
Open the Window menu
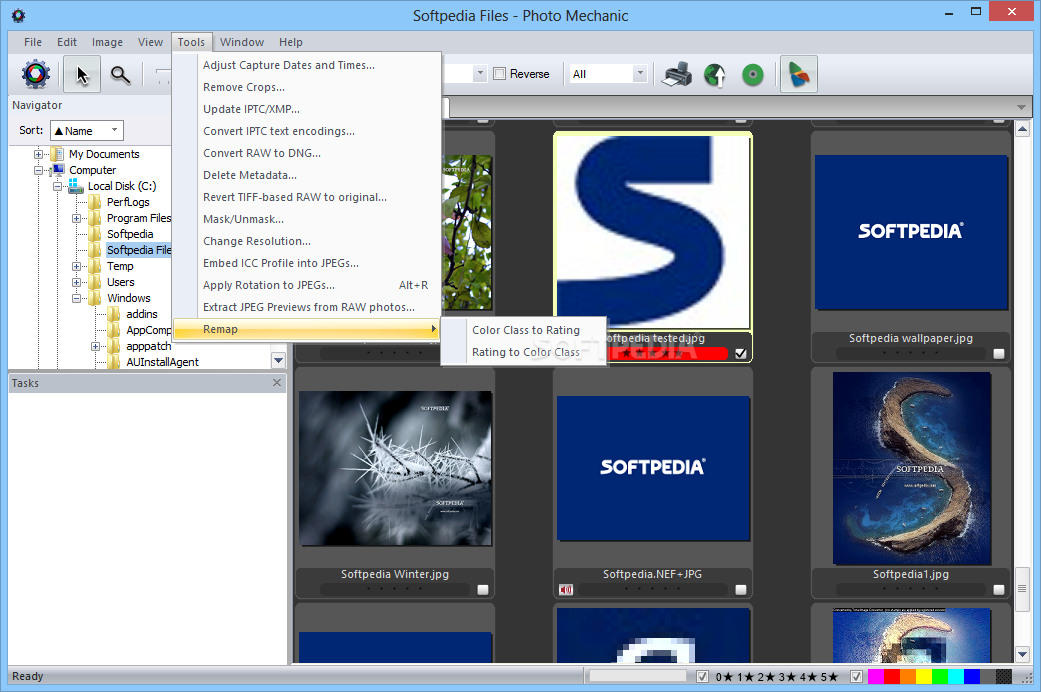tap(242, 42)
